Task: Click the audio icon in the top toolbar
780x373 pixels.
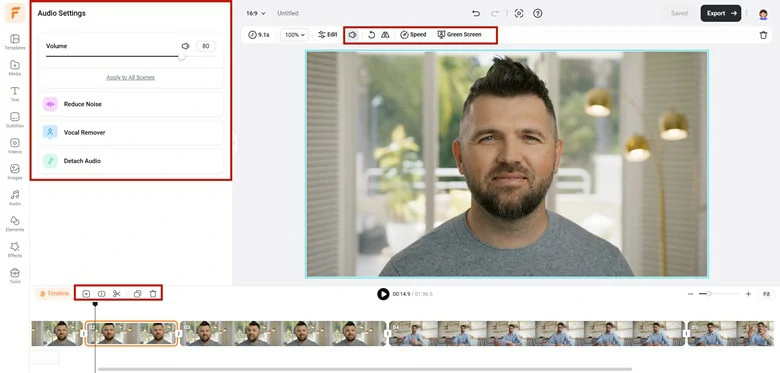Action: [x=352, y=35]
